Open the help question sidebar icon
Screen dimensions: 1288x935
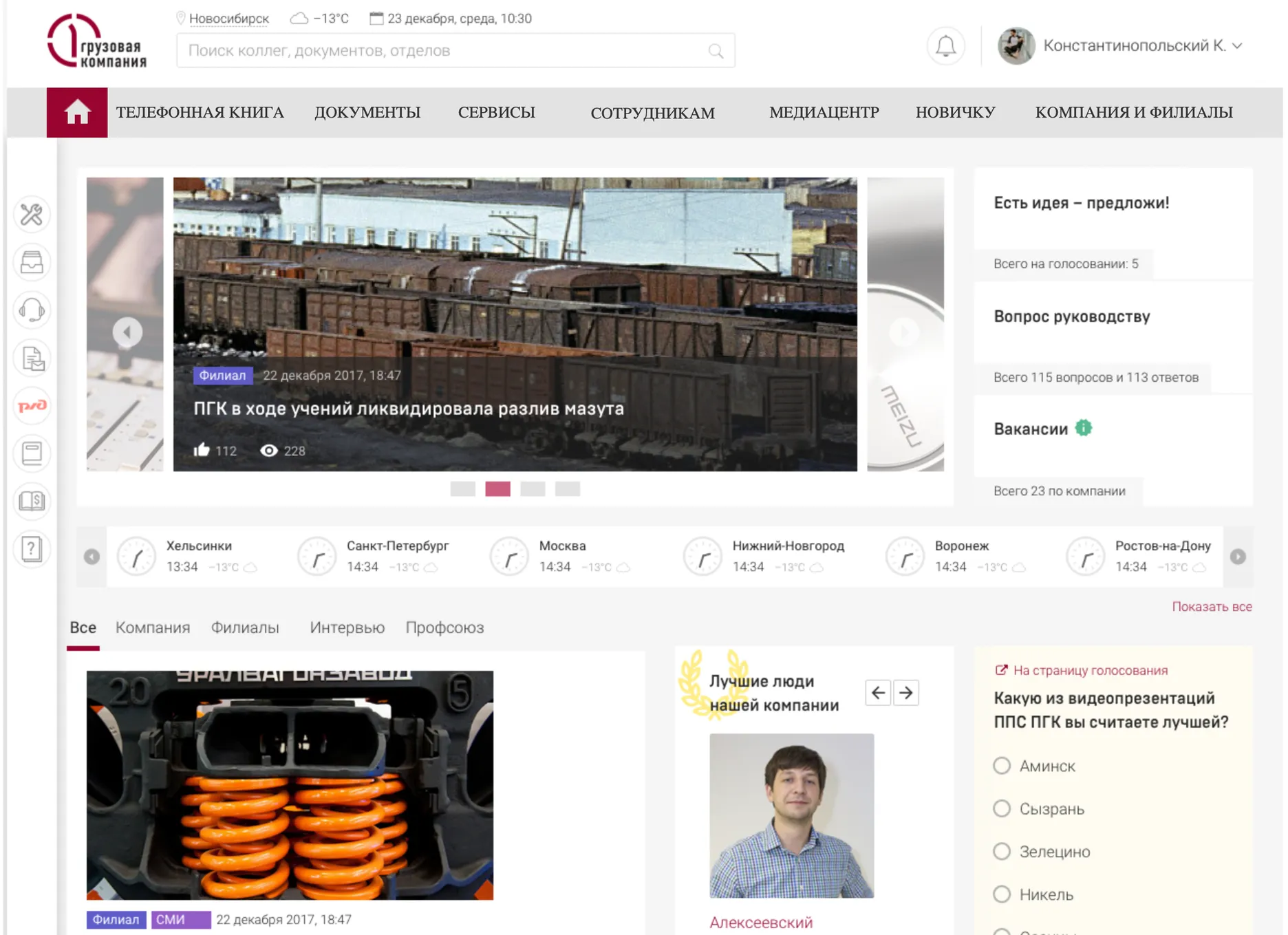pos(32,549)
